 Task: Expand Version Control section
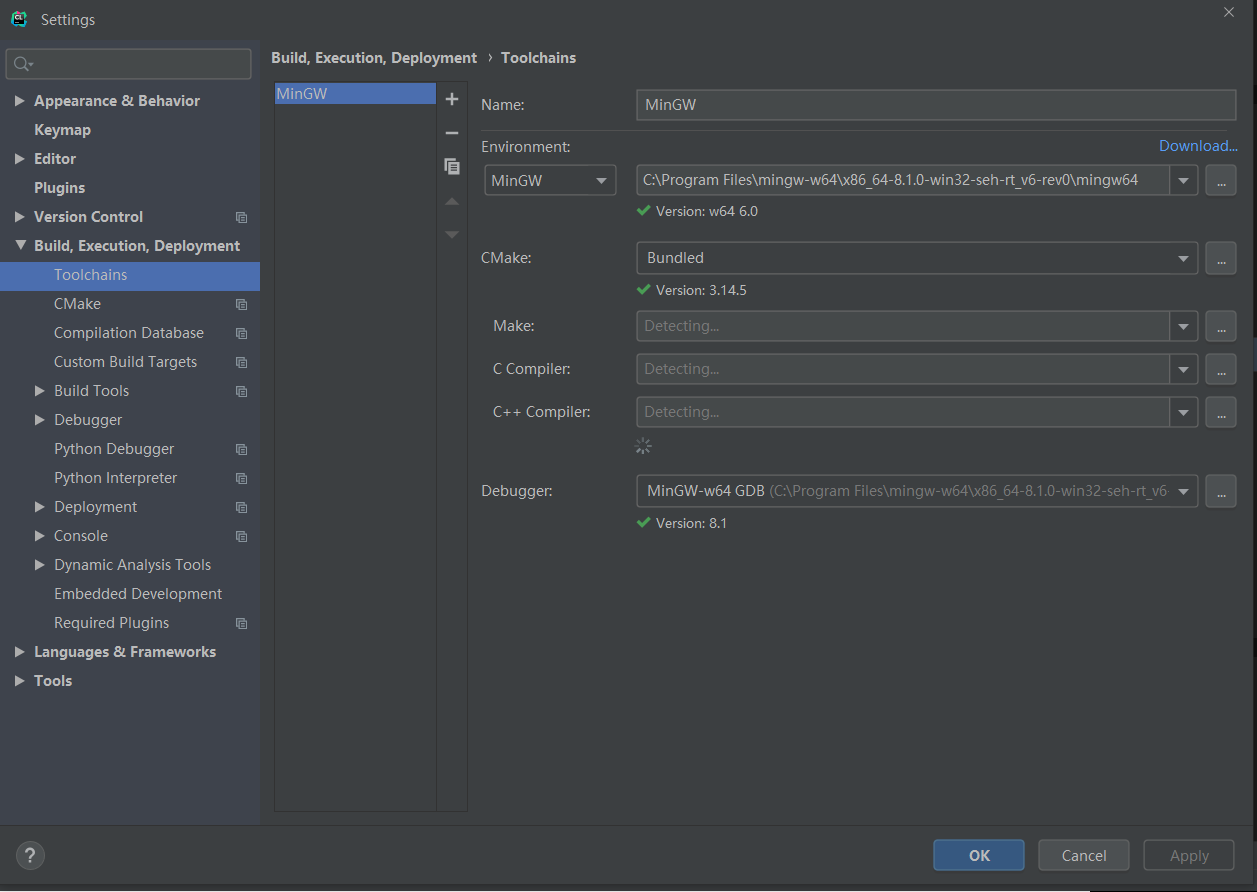(20, 217)
